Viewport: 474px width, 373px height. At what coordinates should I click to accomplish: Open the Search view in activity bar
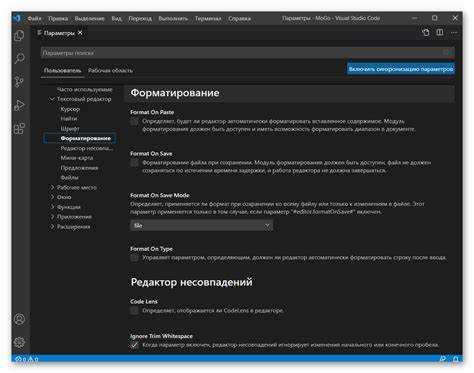coord(19,58)
